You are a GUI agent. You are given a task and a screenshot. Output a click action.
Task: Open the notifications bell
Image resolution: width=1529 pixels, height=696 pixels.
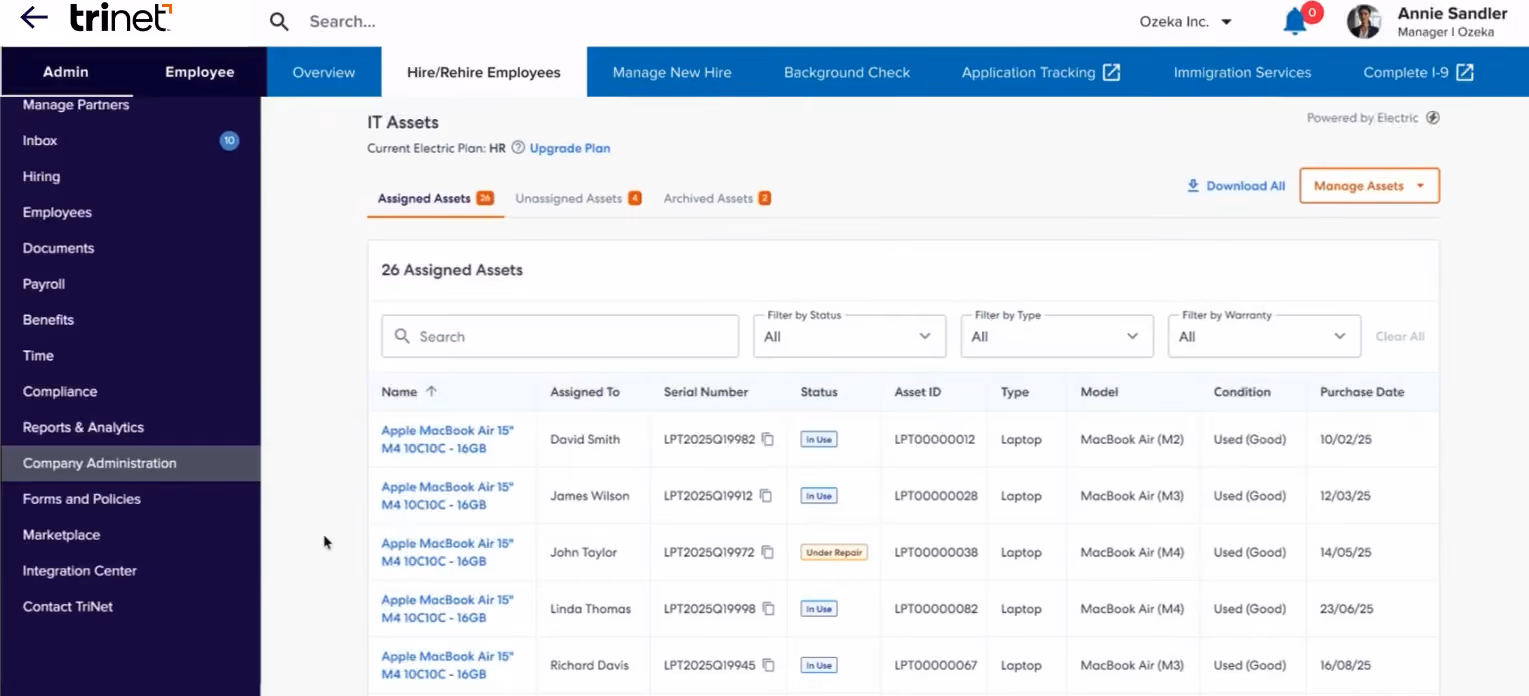point(1295,21)
